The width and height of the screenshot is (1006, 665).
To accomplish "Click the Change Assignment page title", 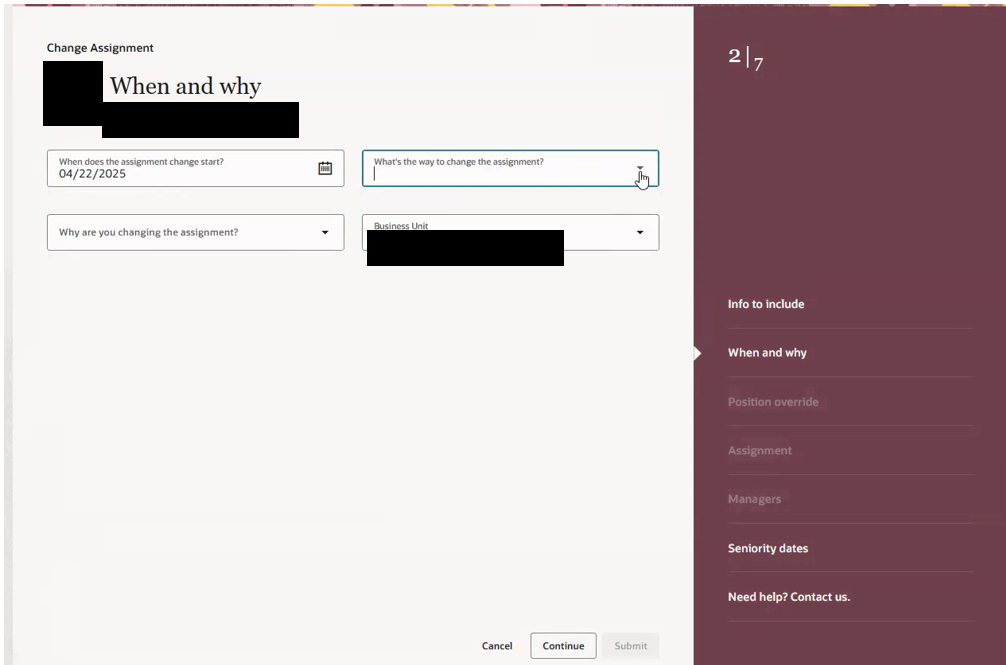I will click(99, 47).
